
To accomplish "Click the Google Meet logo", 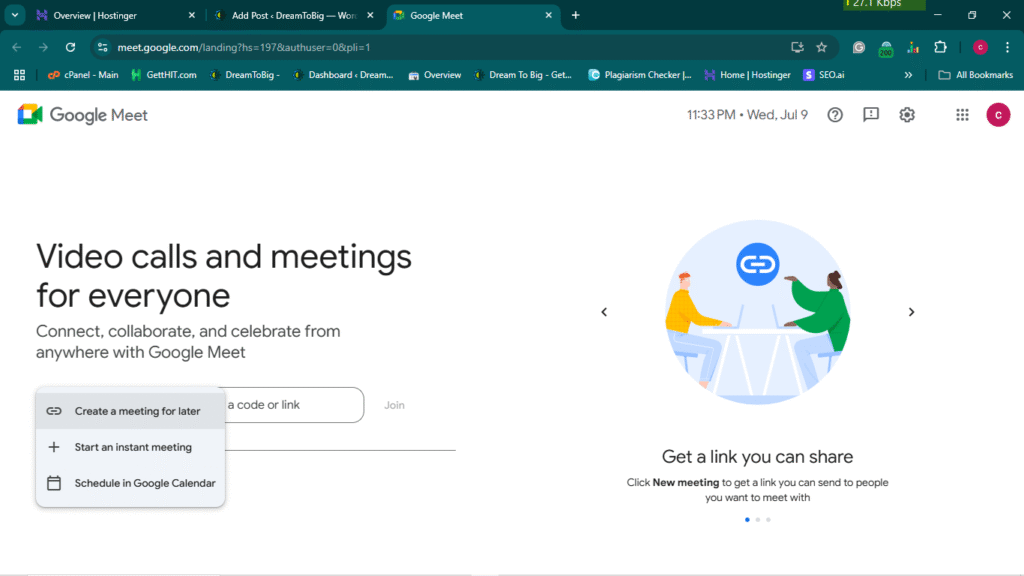I will [83, 115].
